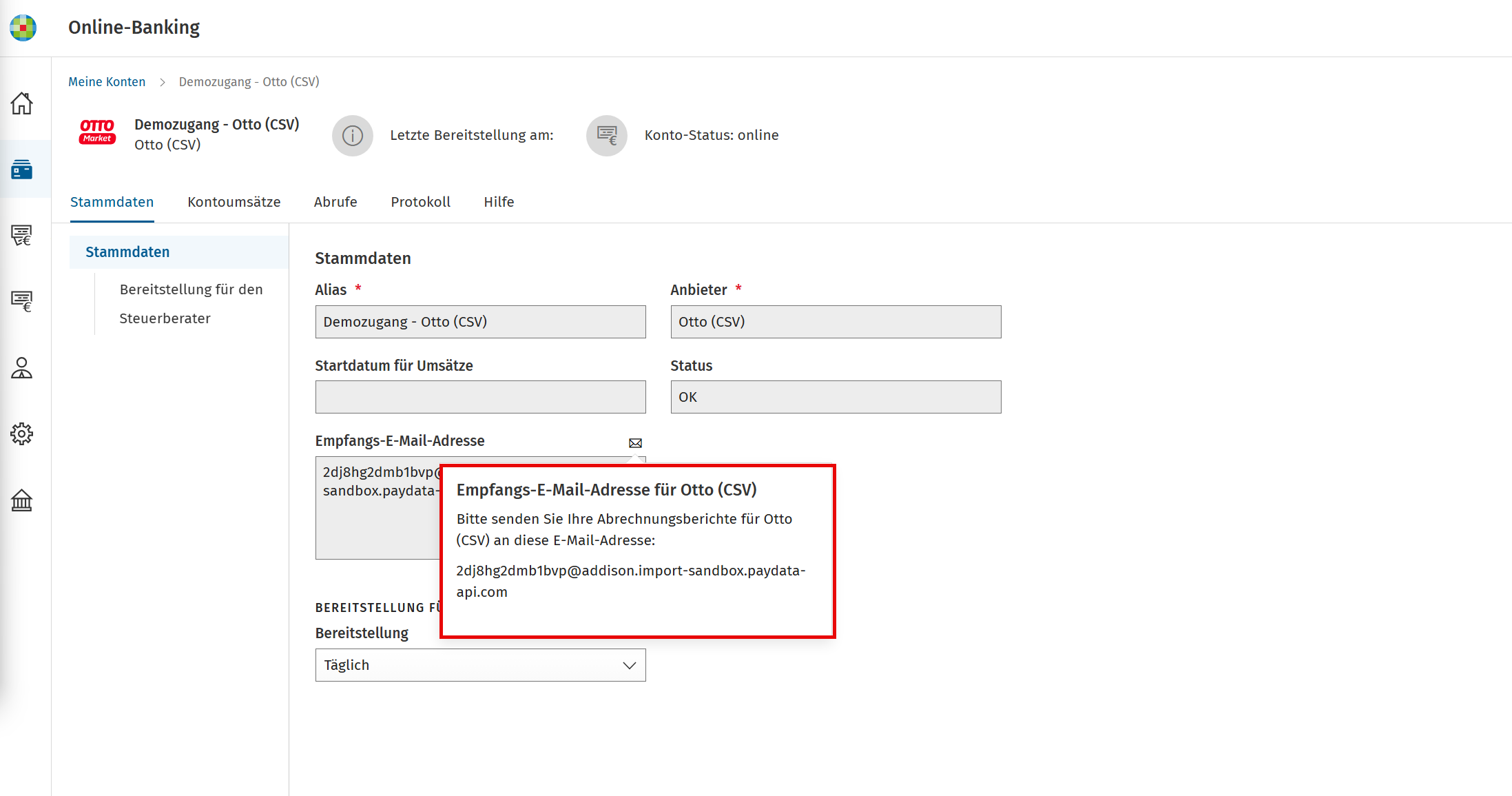Open the third sidebar payments icon
The width and height of the screenshot is (1512, 796).
(x=21, y=235)
